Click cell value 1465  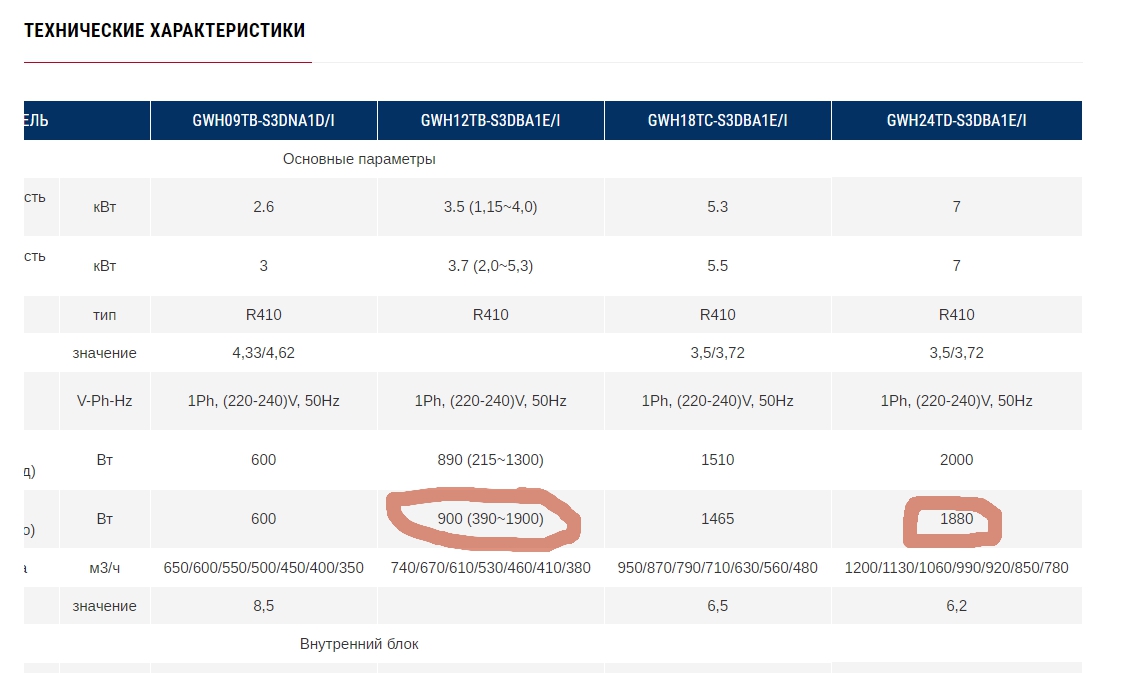[718, 519]
